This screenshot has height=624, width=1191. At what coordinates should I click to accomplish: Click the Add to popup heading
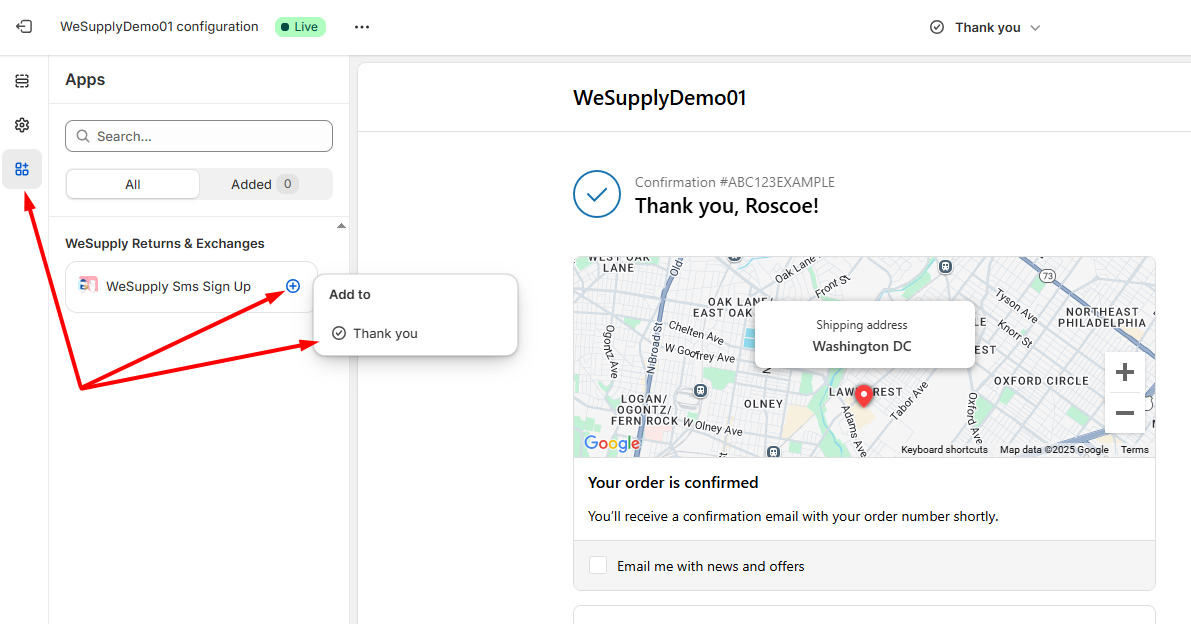coord(349,295)
